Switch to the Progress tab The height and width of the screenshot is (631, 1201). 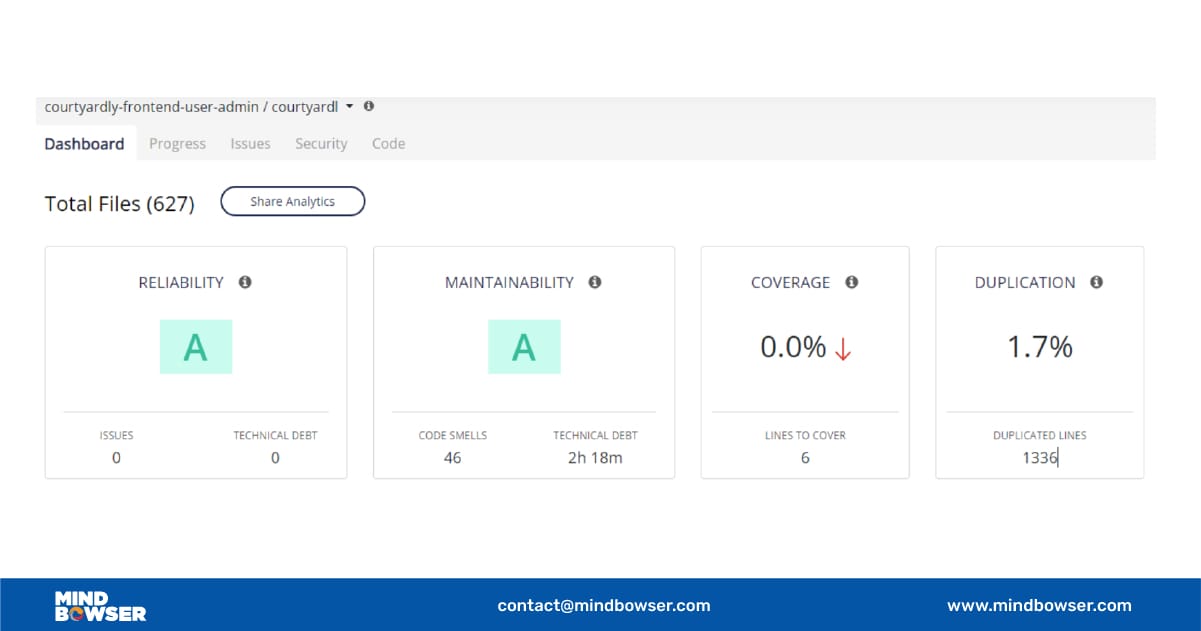click(177, 143)
